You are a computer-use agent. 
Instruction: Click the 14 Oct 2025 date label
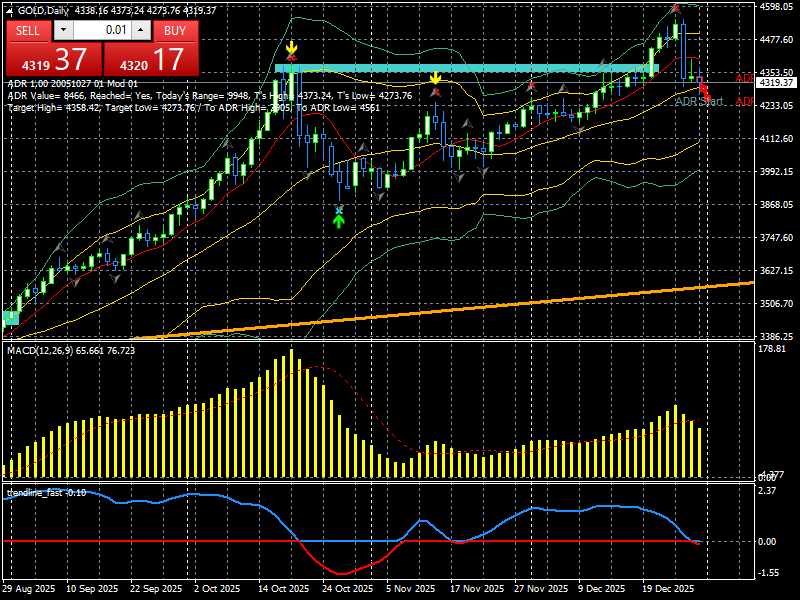(x=283, y=589)
